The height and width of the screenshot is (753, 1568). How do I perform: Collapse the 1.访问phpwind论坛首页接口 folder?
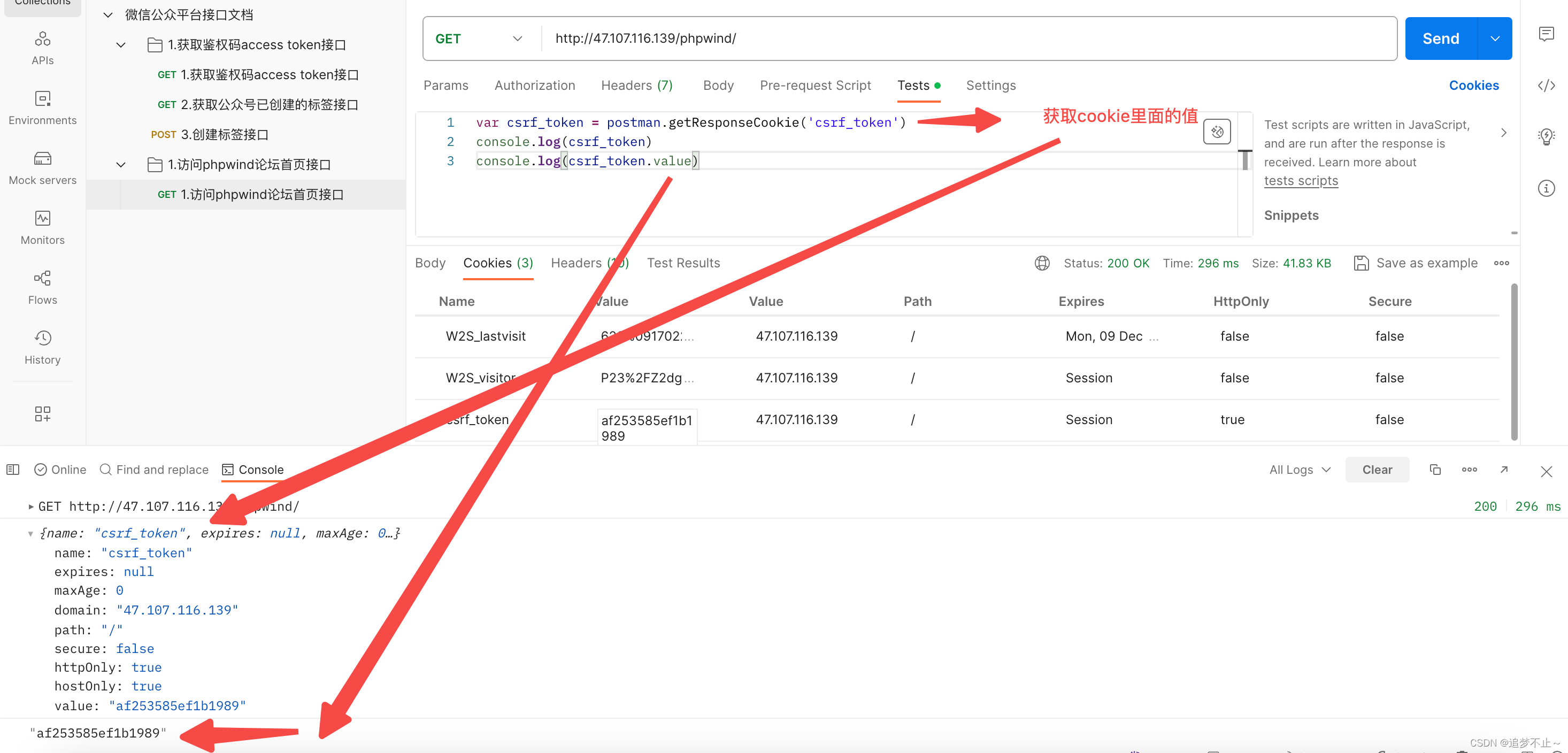pyautogui.click(x=120, y=164)
